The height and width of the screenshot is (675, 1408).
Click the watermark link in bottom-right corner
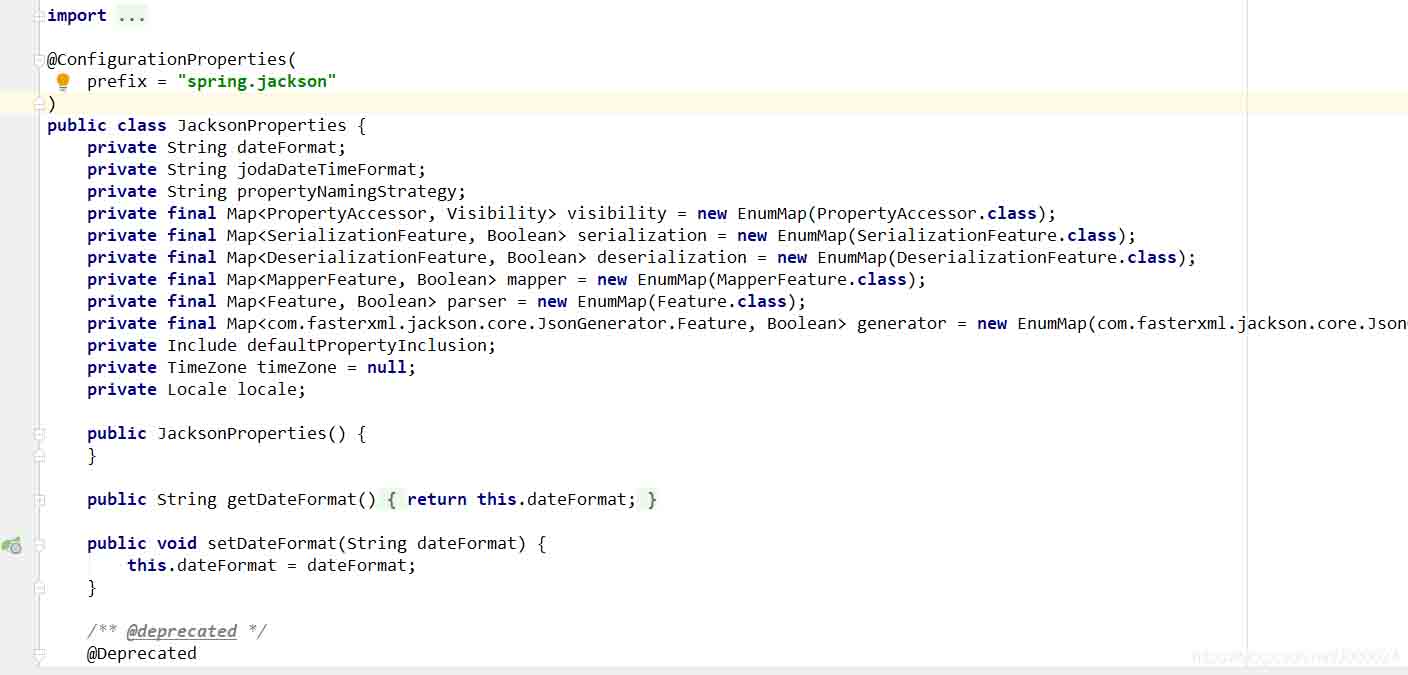click(1295, 658)
